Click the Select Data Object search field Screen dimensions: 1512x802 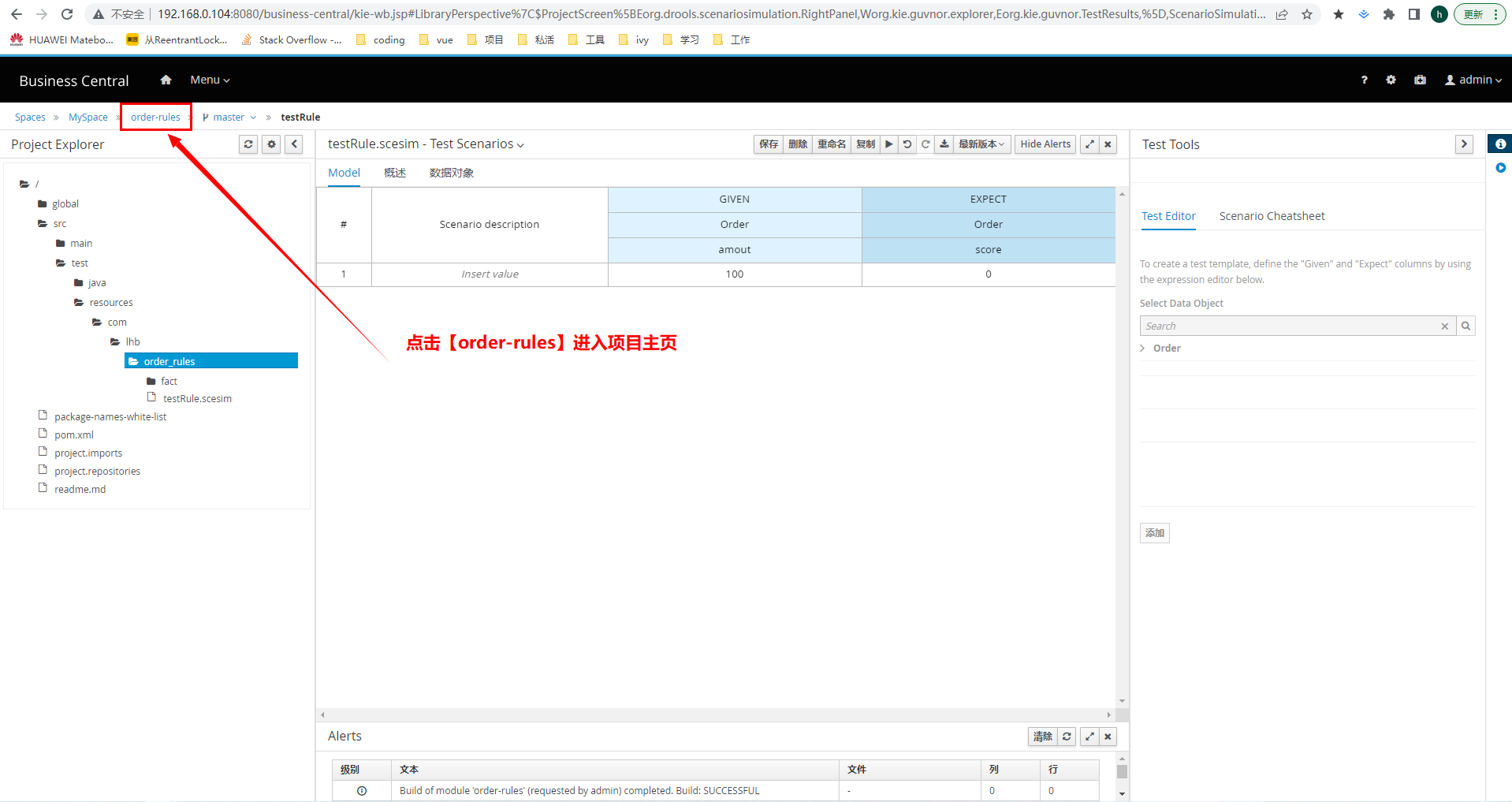pos(1289,326)
